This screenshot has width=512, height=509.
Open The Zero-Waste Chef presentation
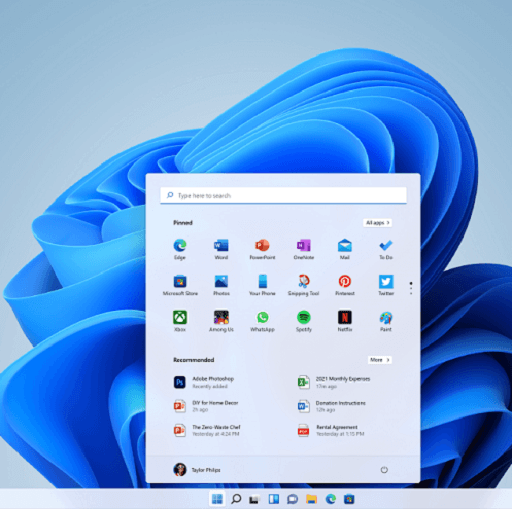click(207, 430)
